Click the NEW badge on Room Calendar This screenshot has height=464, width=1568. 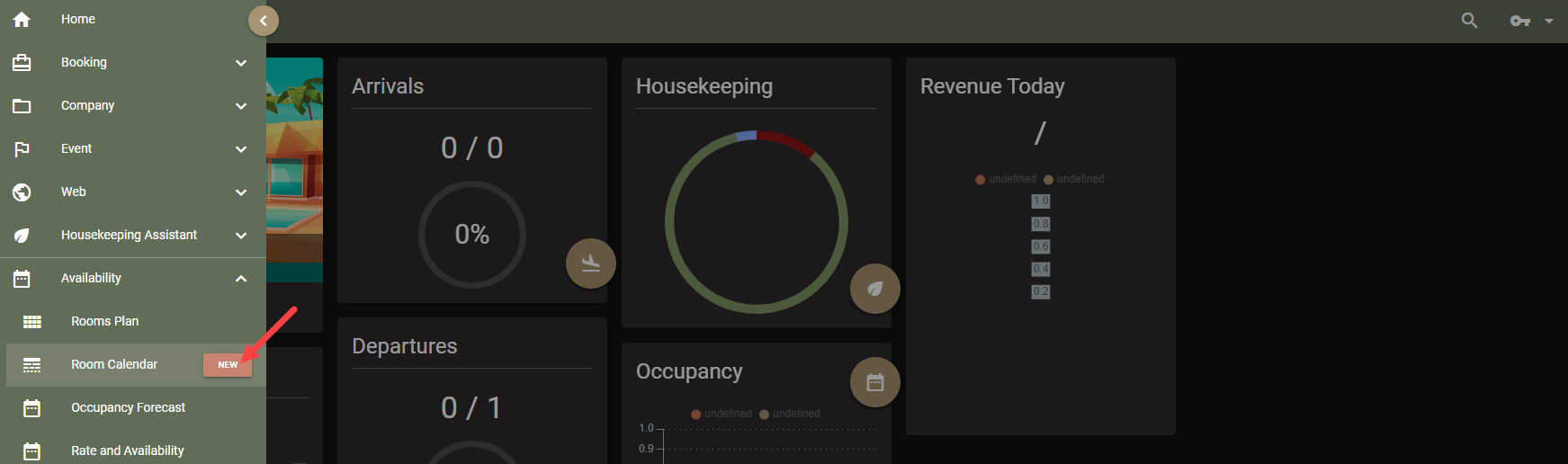point(228,365)
